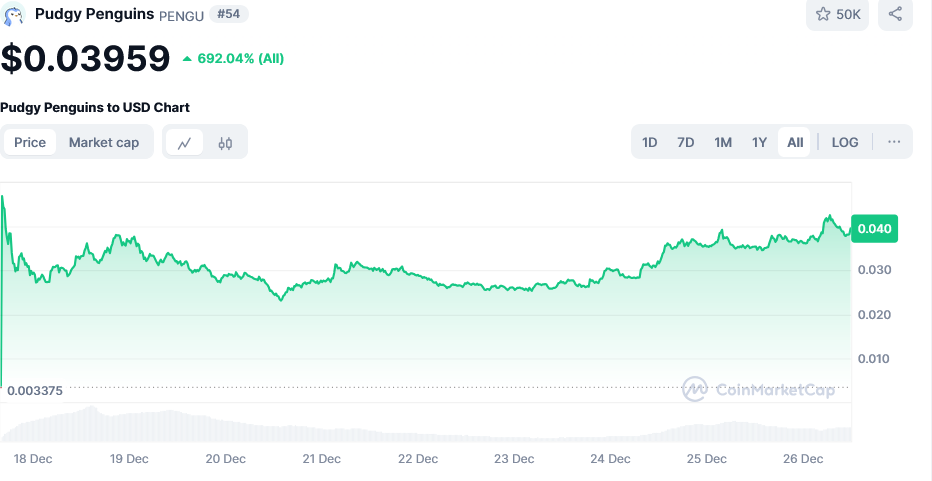Toggle the LOG scale option
The height and width of the screenshot is (481, 932).
pyautogui.click(x=845, y=142)
